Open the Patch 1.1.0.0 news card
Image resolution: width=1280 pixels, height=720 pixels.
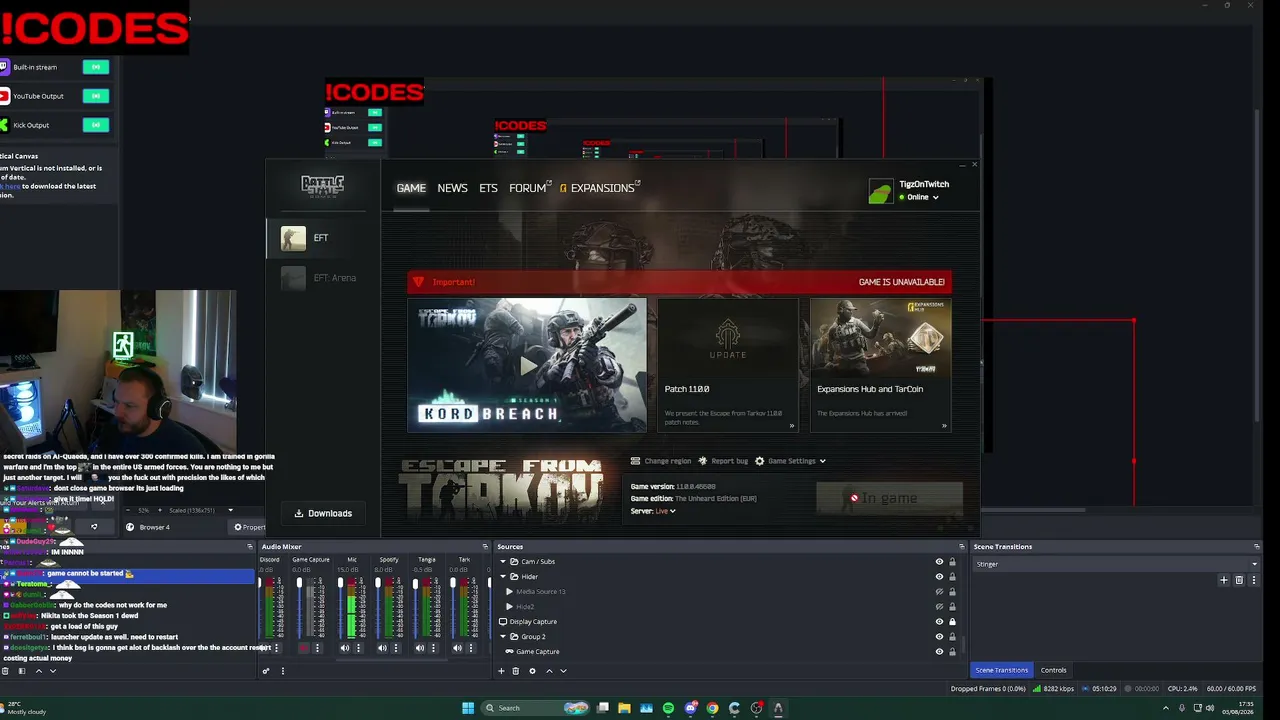(728, 365)
